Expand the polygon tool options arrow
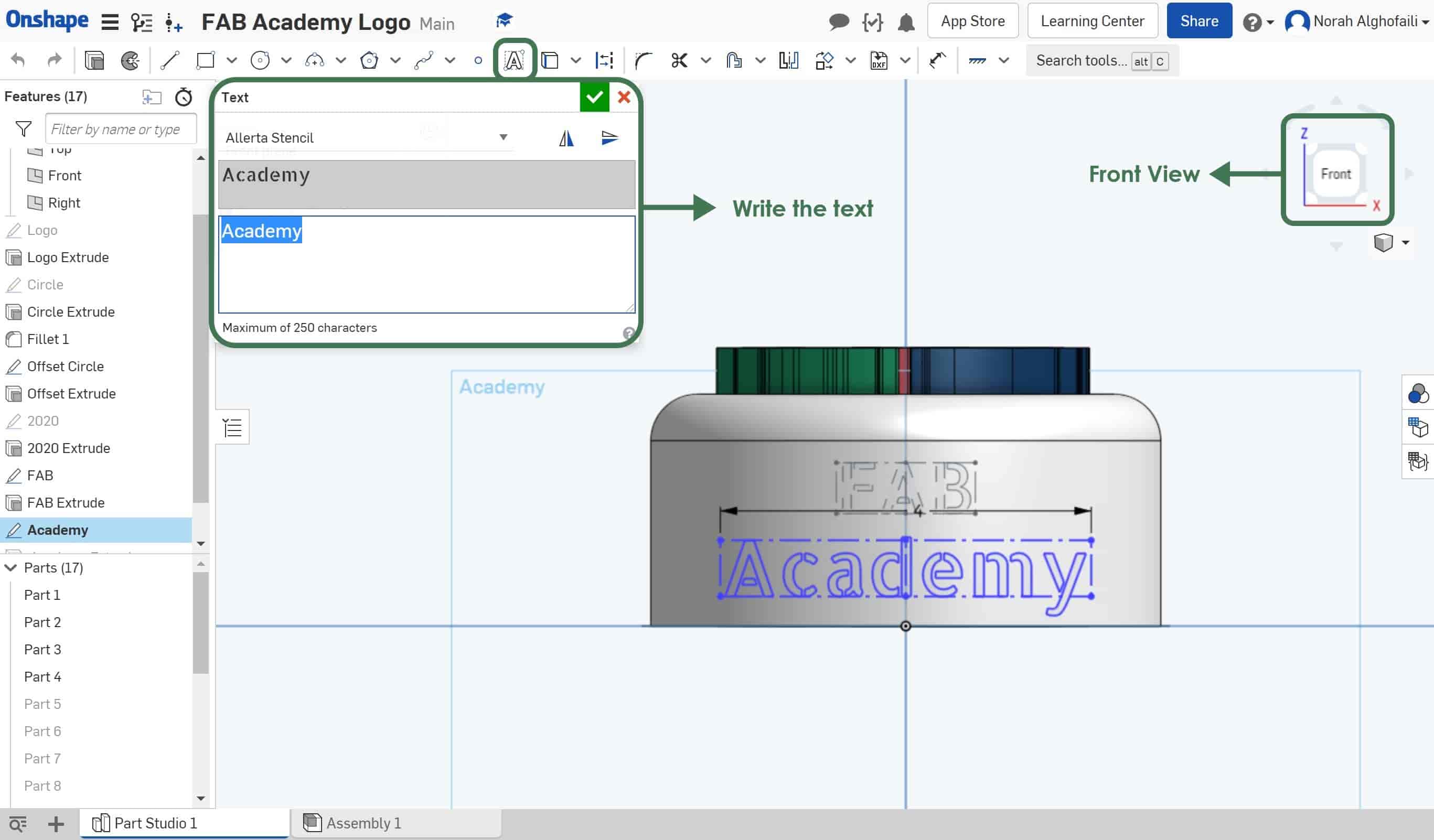The height and width of the screenshot is (840, 1434). [x=395, y=60]
